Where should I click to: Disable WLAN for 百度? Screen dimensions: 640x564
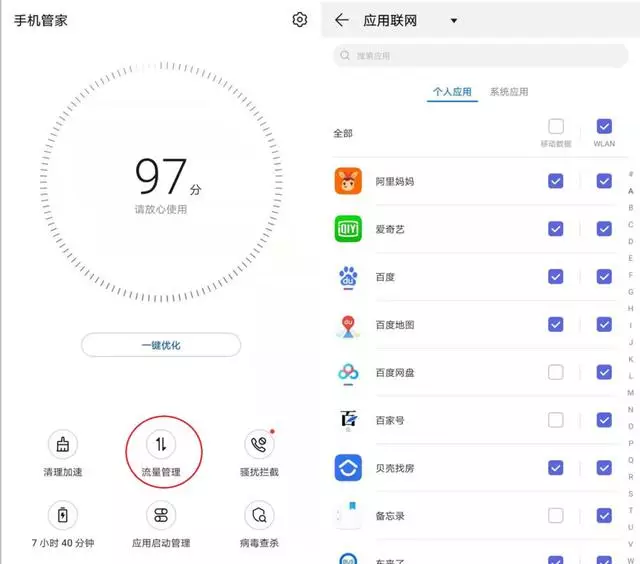coord(604,277)
